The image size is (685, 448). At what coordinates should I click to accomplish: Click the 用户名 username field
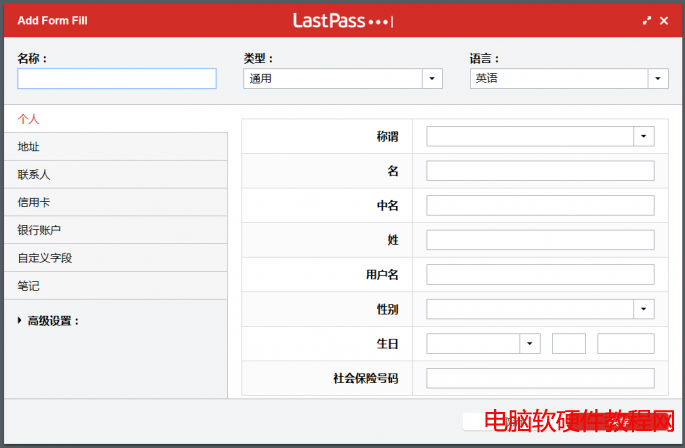coord(540,274)
